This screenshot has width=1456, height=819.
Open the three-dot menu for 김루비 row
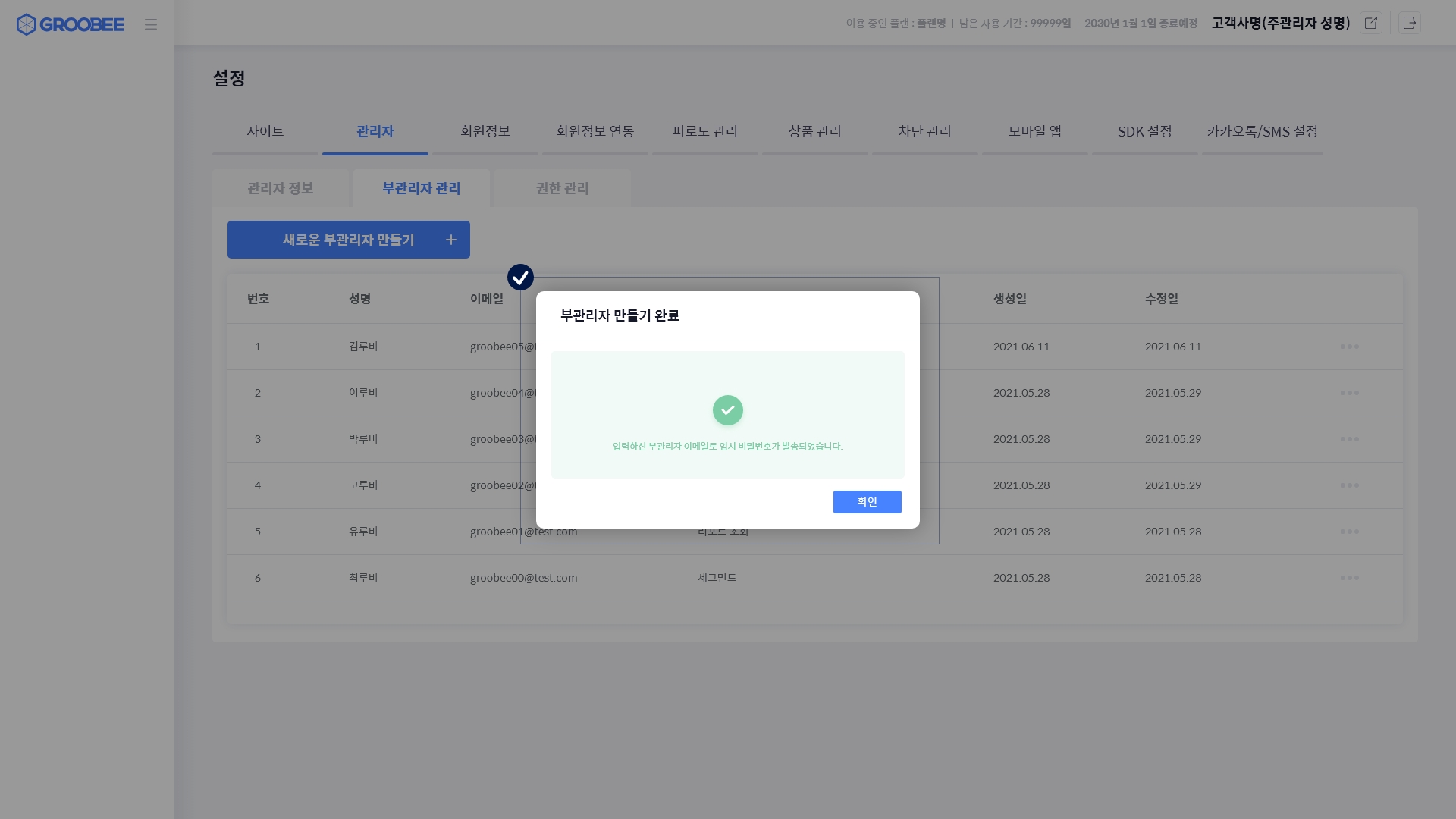coord(1349,347)
